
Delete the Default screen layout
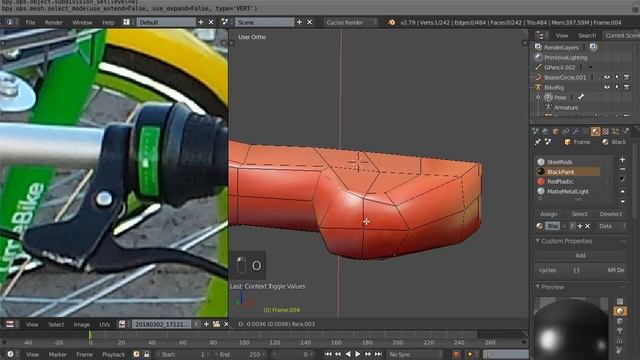click(211, 22)
